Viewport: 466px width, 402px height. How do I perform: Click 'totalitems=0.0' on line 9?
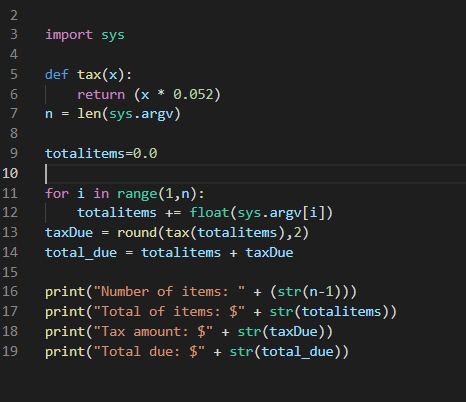point(101,154)
